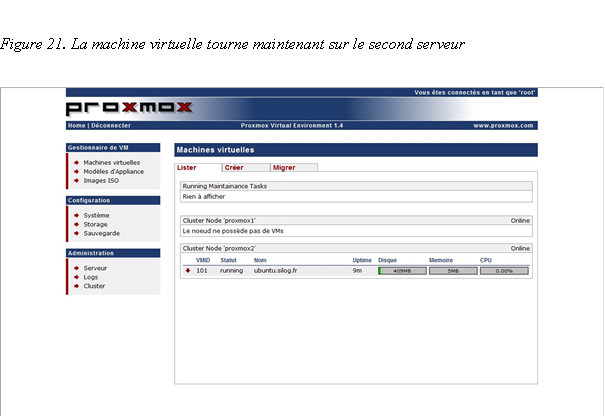Click Online status of proxmox2 node

520,248
